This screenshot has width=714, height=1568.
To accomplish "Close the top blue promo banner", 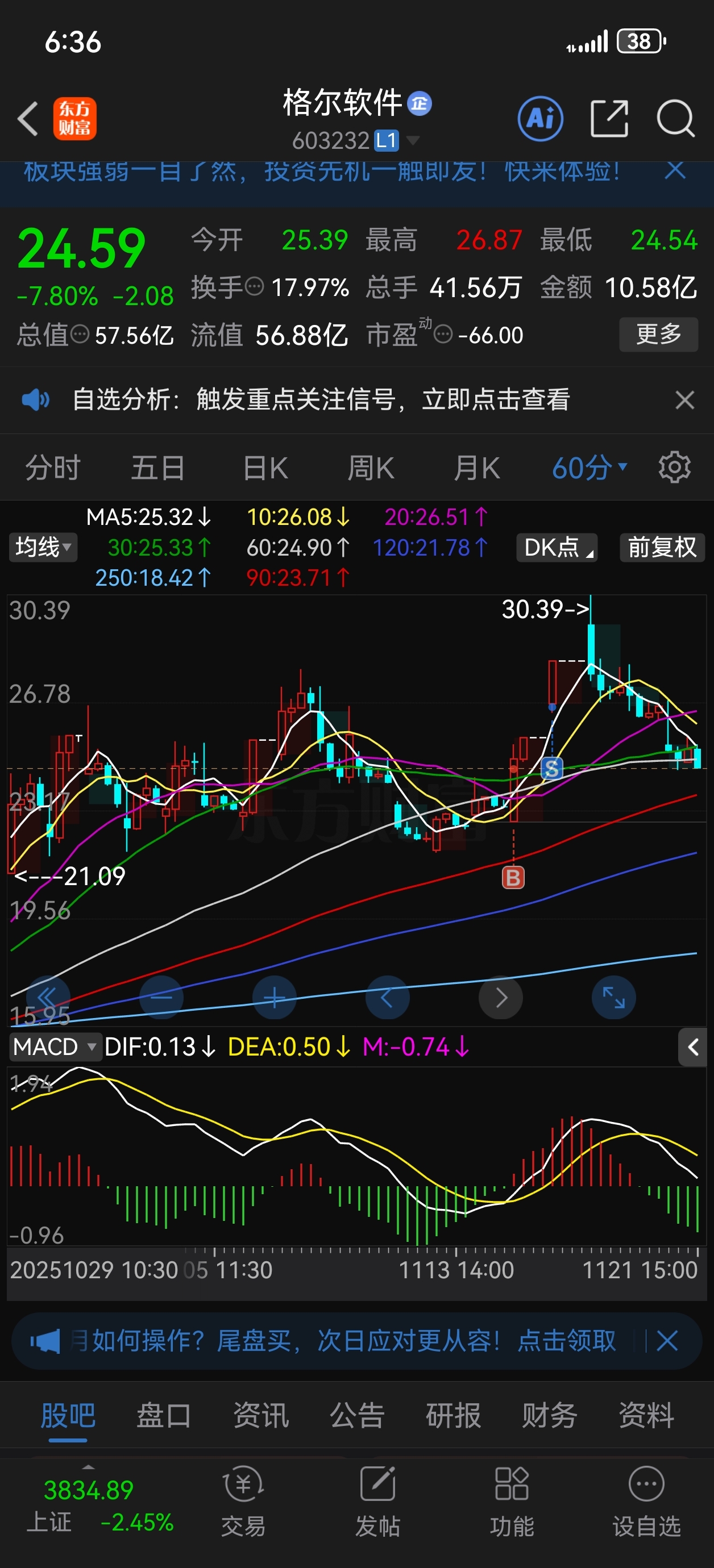I will pyautogui.click(x=675, y=171).
